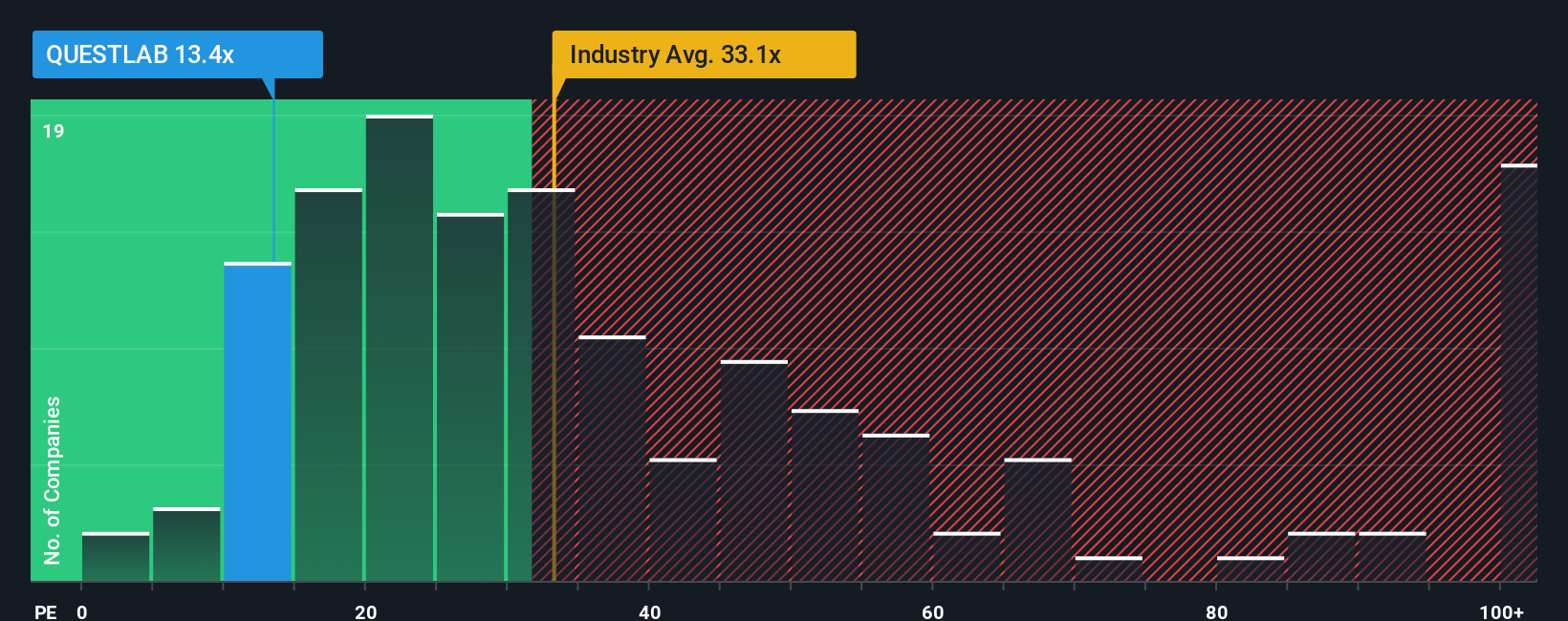
Task: Click the x-axis tick label 60
Action: click(x=932, y=611)
